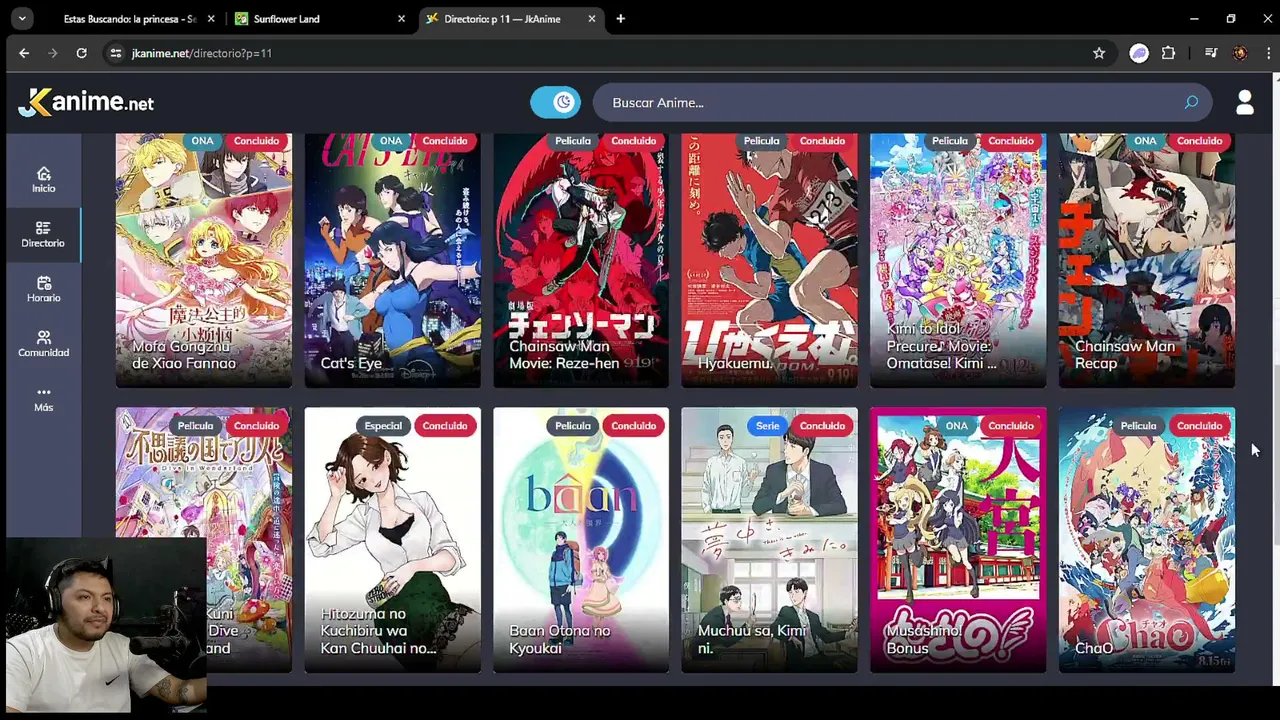Open the Chrome profile avatar
1280x720 pixels.
pyautogui.click(x=1240, y=53)
